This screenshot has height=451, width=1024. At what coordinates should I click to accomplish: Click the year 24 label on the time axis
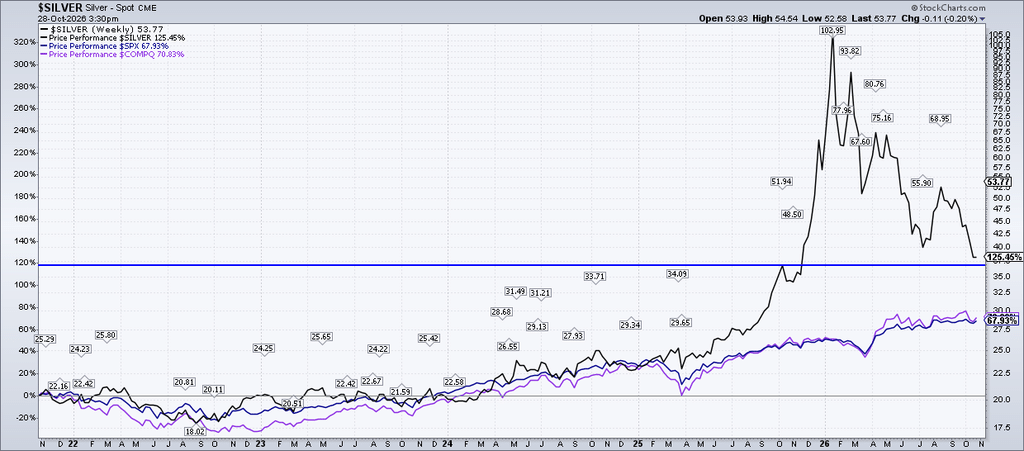tap(447, 444)
